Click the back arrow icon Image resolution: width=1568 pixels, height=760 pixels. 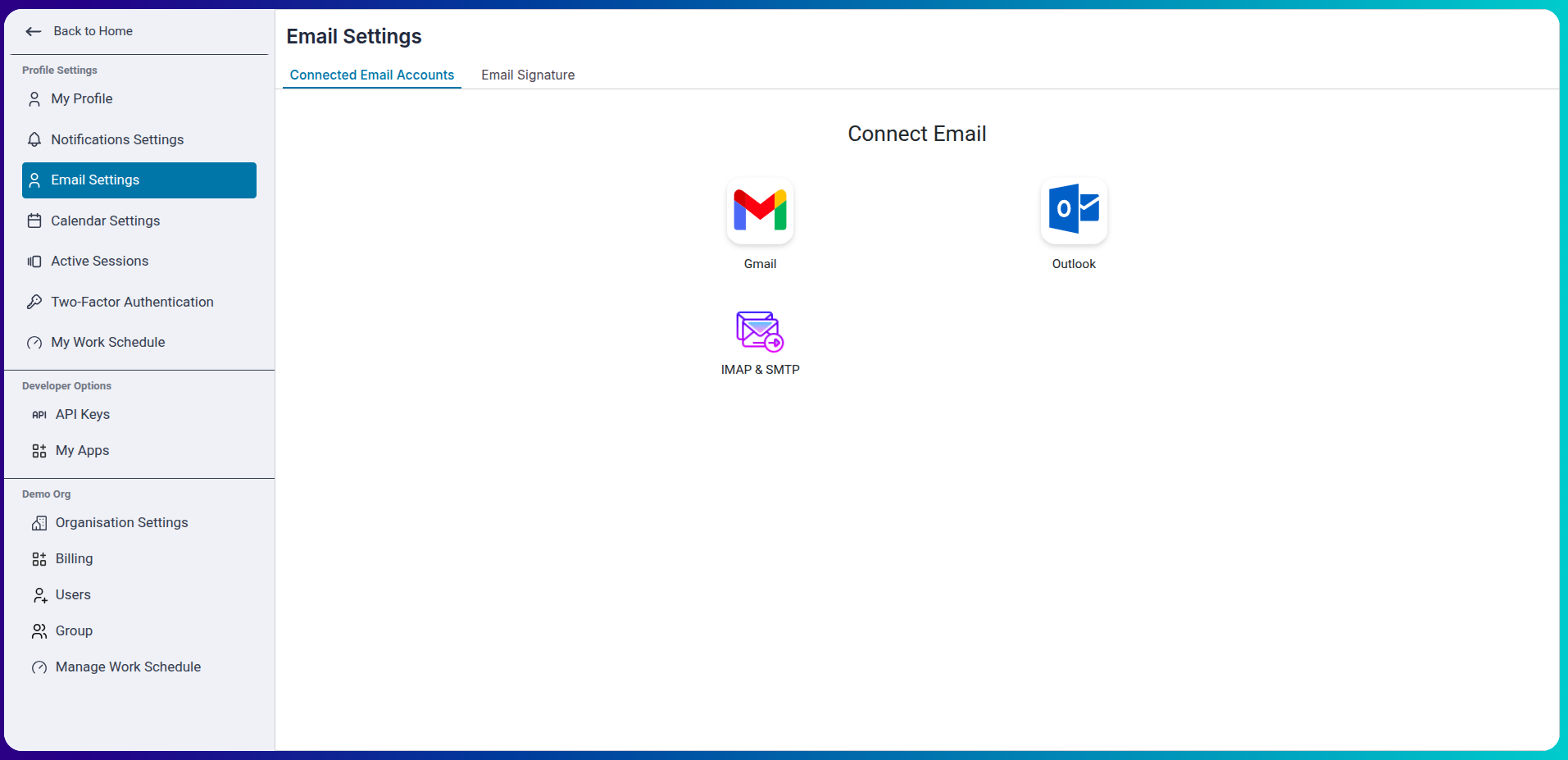34,31
